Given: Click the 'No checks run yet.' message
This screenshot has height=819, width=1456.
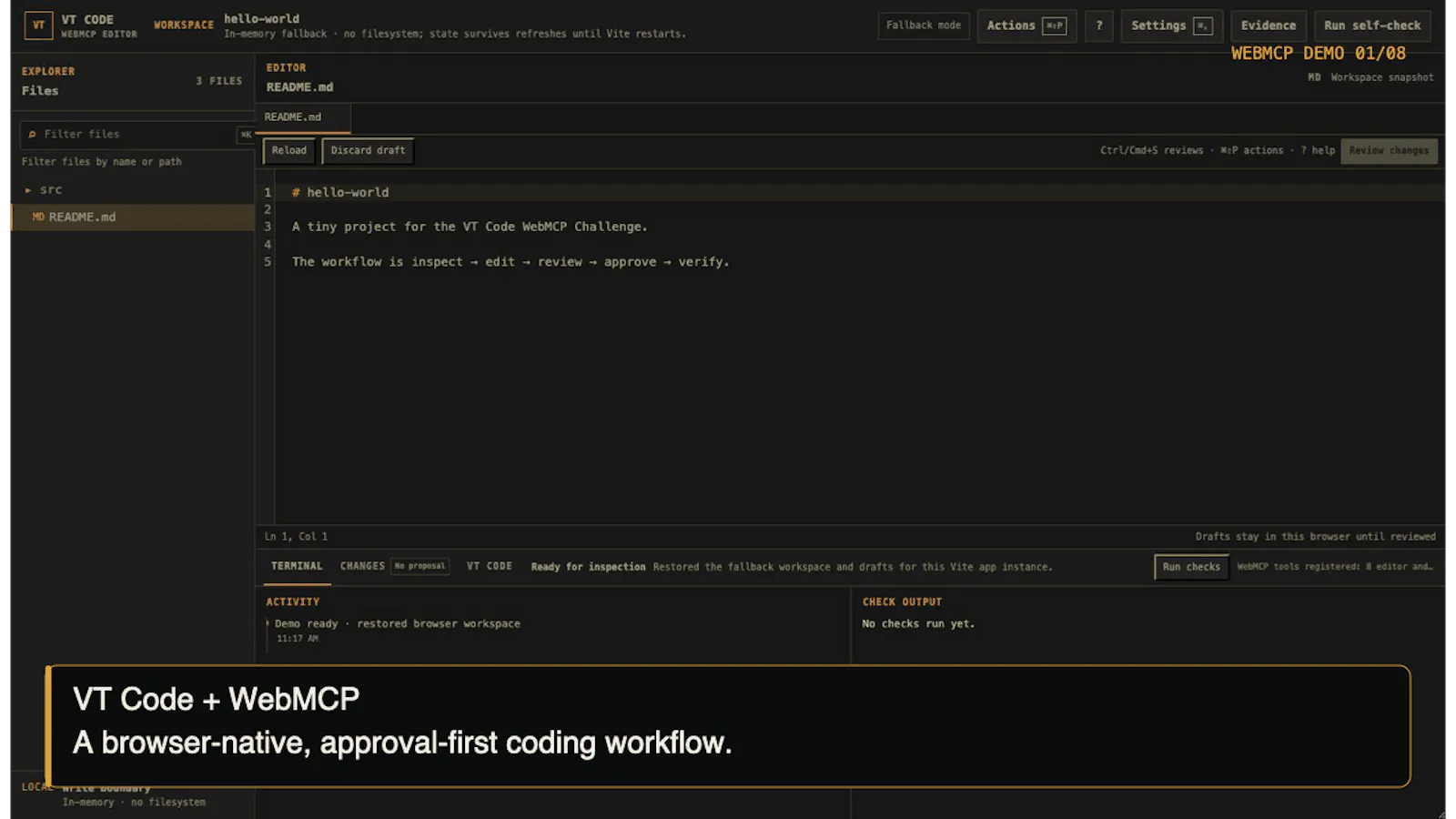Looking at the screenshot, I should (x=918, y=624).
